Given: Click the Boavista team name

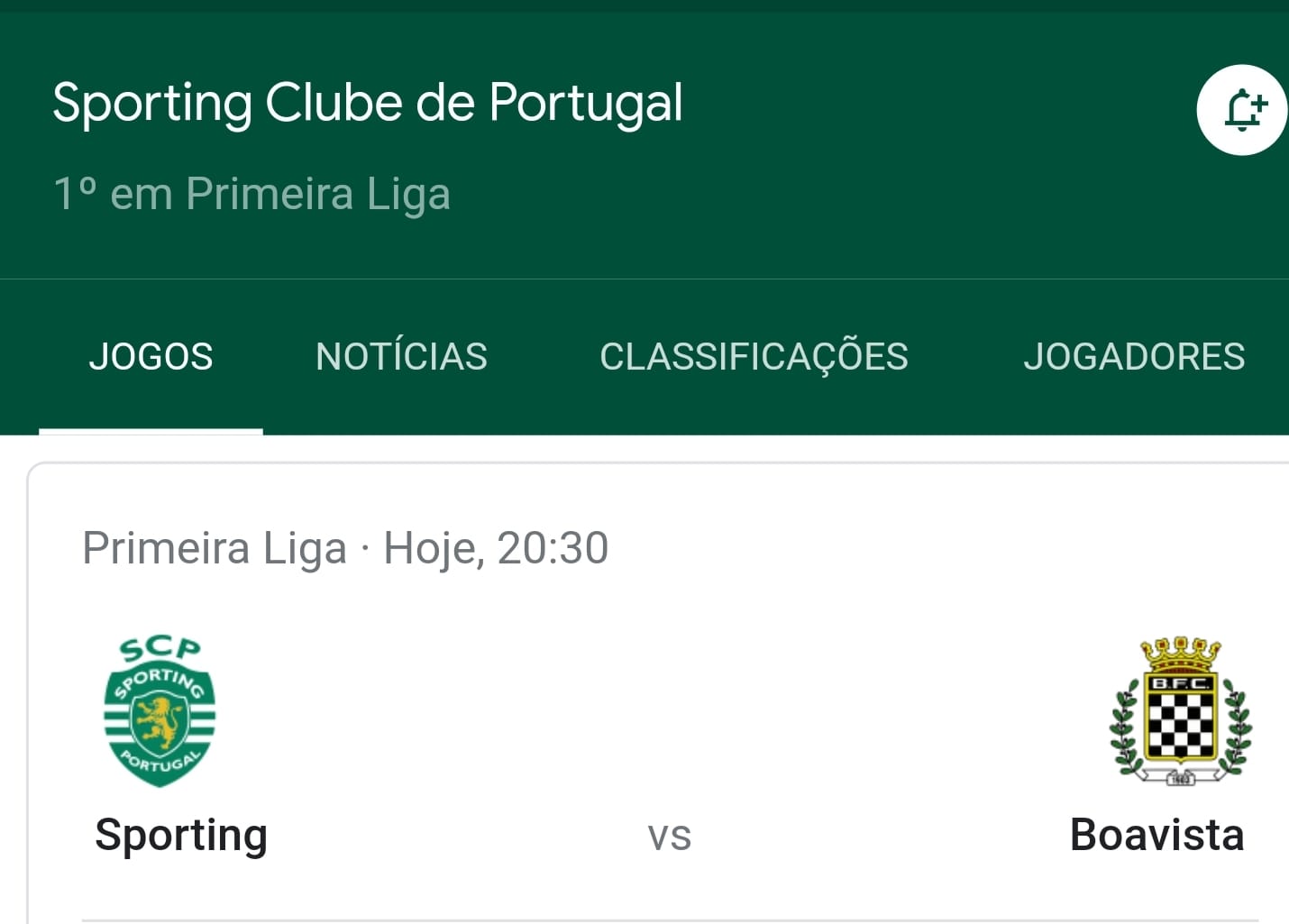Looking at the screenshot, I should pos(1156,835).
